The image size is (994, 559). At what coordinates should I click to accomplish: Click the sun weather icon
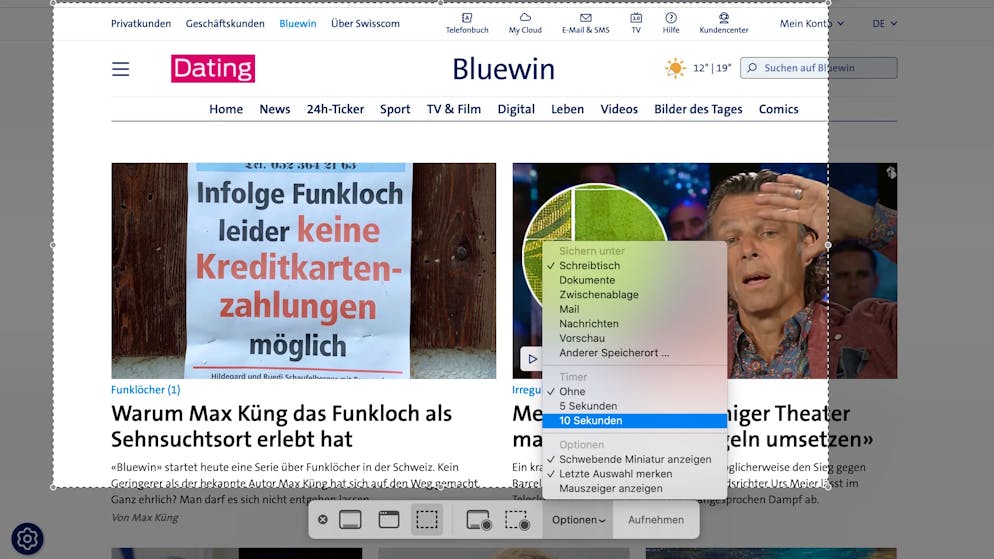[x=675, y=68]
